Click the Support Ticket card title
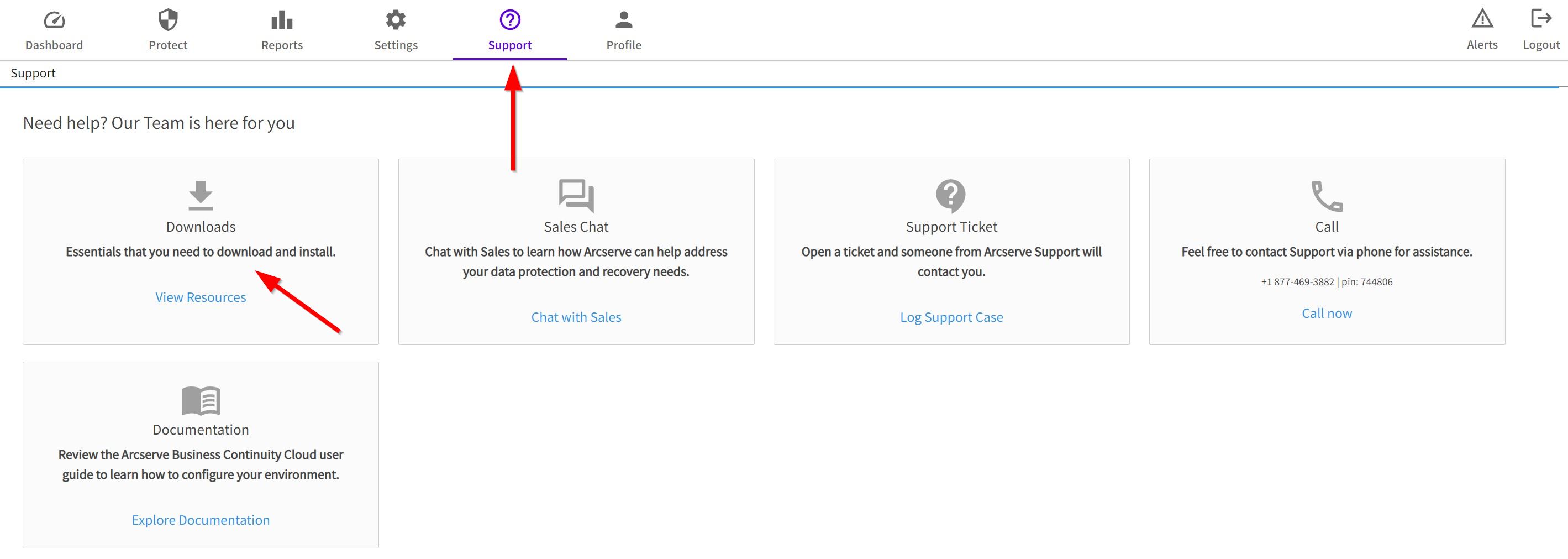1568x559 pixels. [951, 227]
